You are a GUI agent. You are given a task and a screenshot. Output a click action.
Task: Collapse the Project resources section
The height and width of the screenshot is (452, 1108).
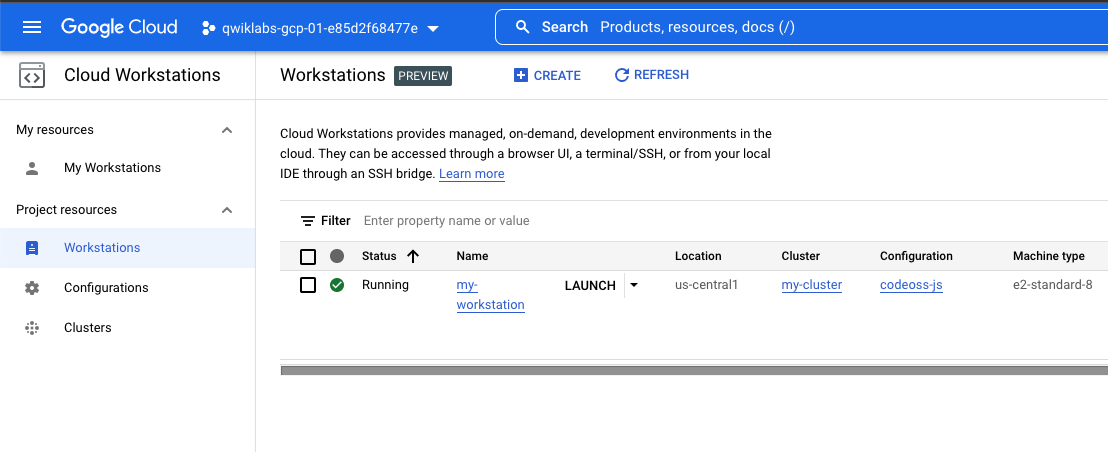227,210
